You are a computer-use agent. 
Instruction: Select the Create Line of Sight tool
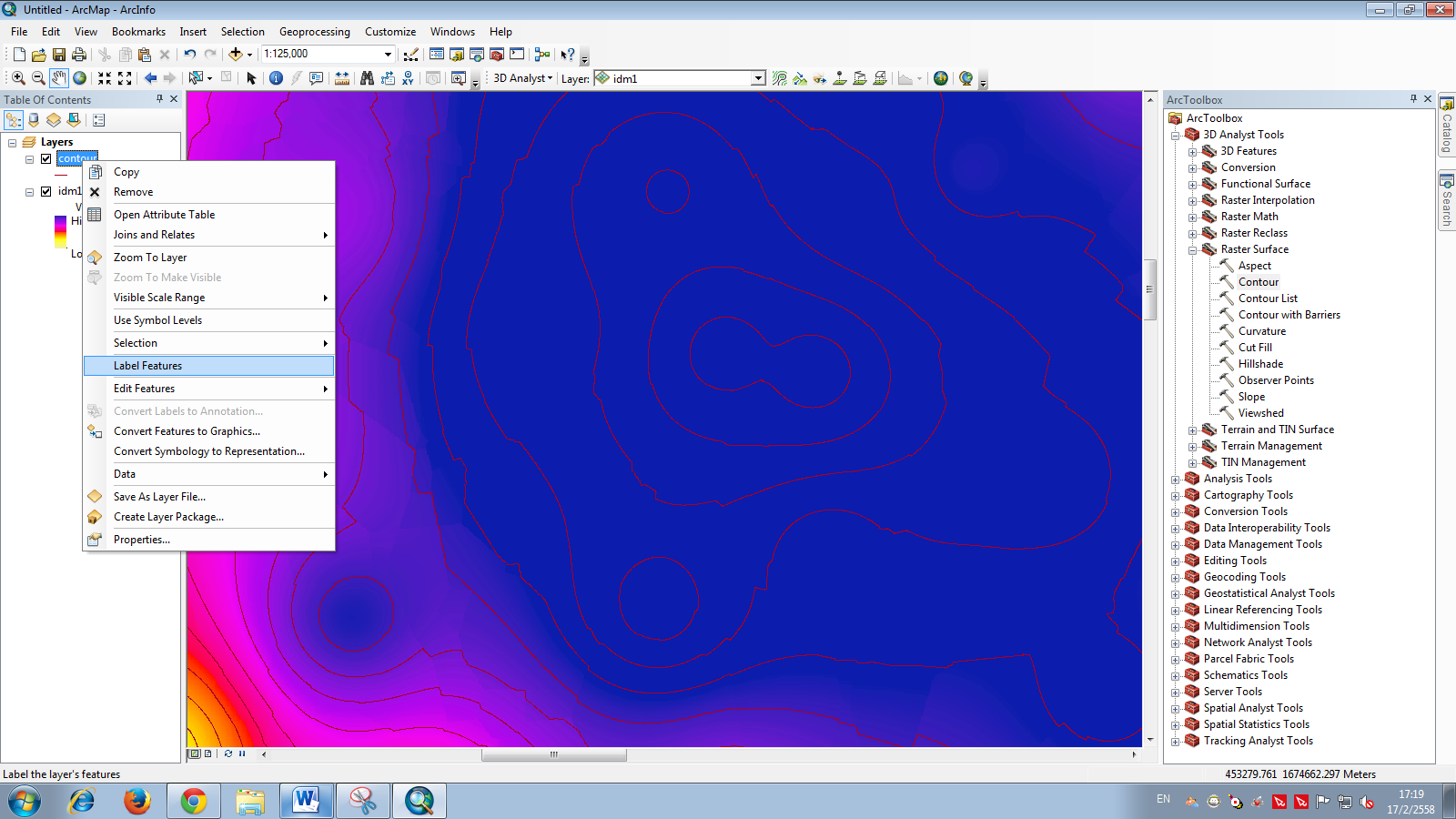820,78
